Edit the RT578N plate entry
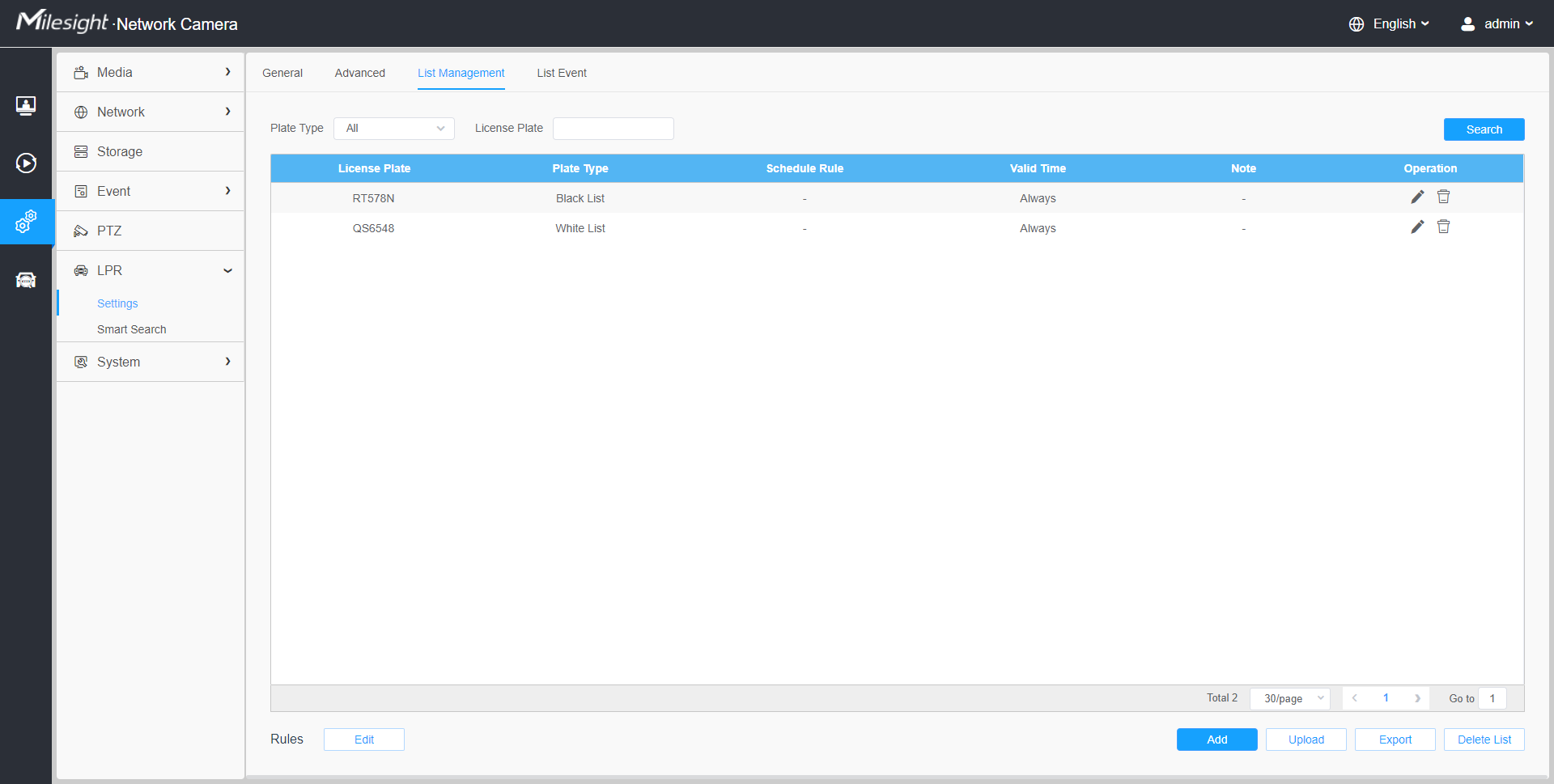The width and height of the screenshot is (1554, 784). click(x=1417, y=197)
